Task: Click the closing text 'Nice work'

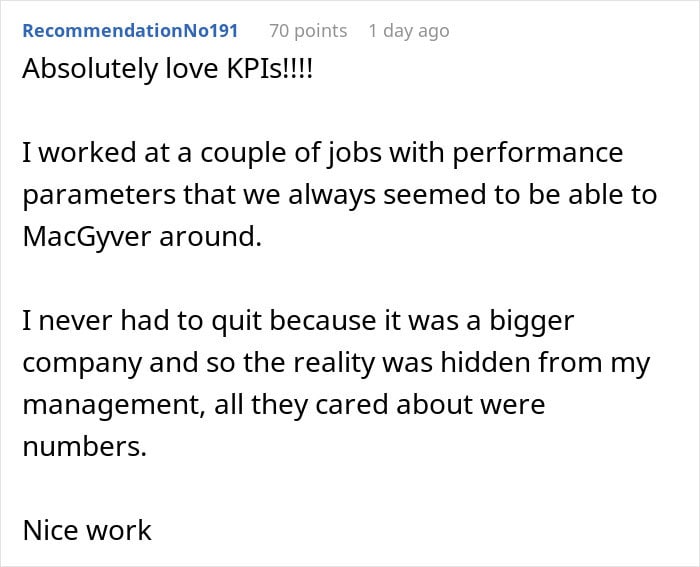Action: point(87,530)
